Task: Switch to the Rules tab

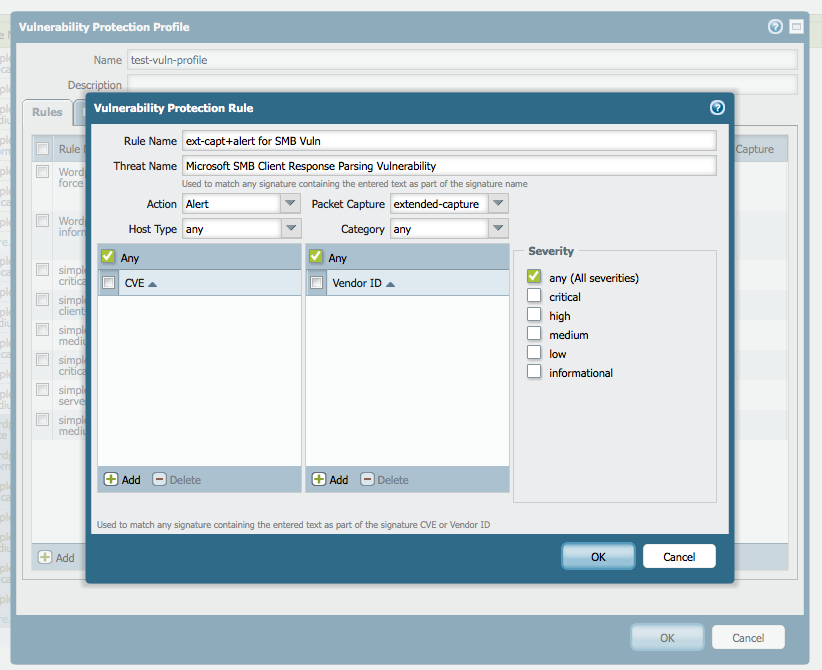Action: (x=47, y=112)
